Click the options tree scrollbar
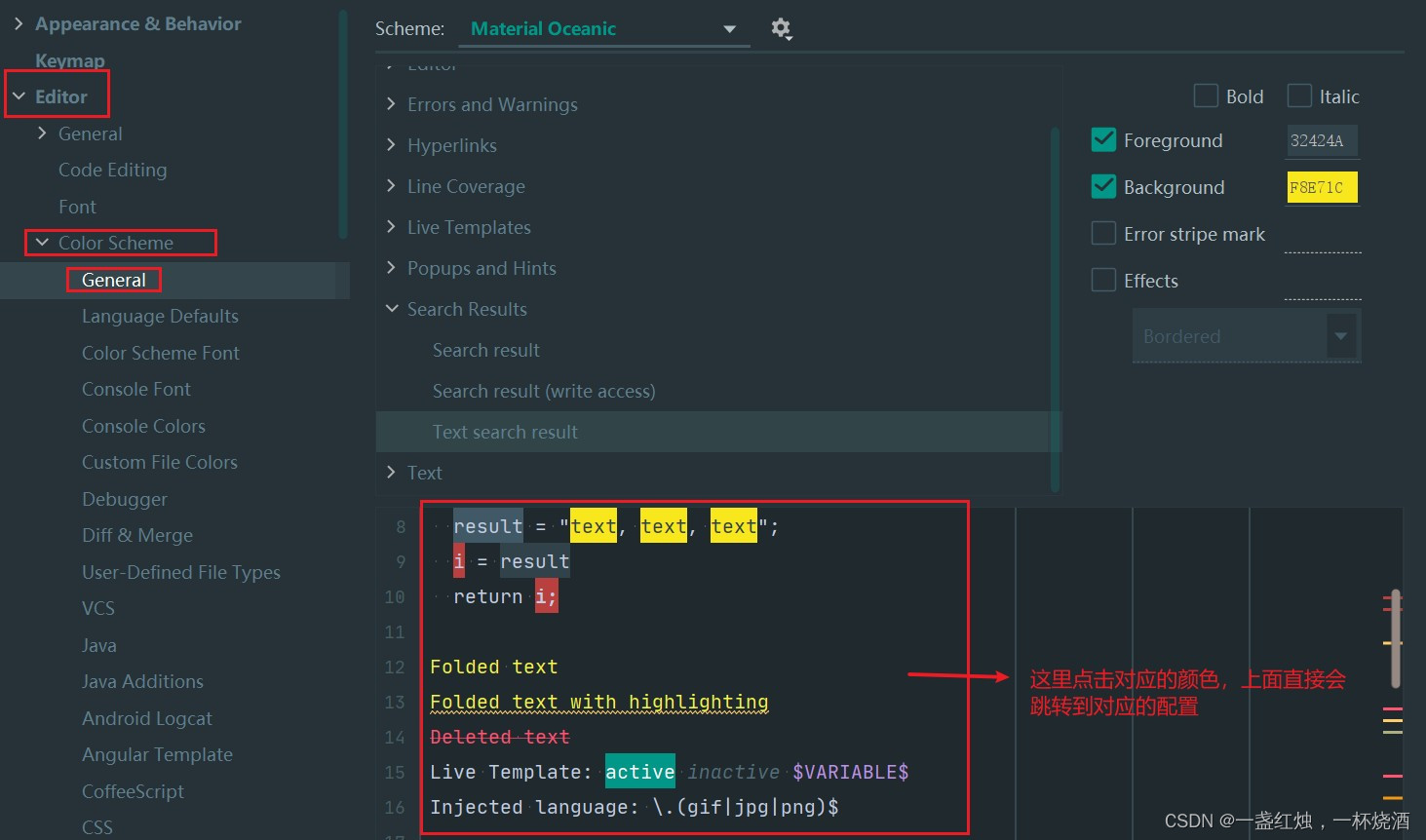Viewport: 1426px width, 840px height. [x=1055, y=307]
